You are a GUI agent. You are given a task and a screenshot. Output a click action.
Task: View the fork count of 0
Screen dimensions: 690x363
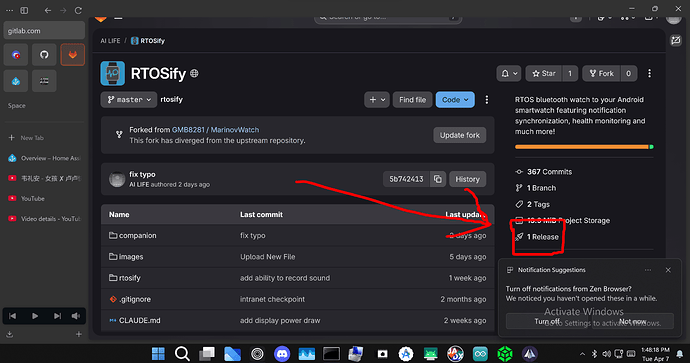click(628, 73)
